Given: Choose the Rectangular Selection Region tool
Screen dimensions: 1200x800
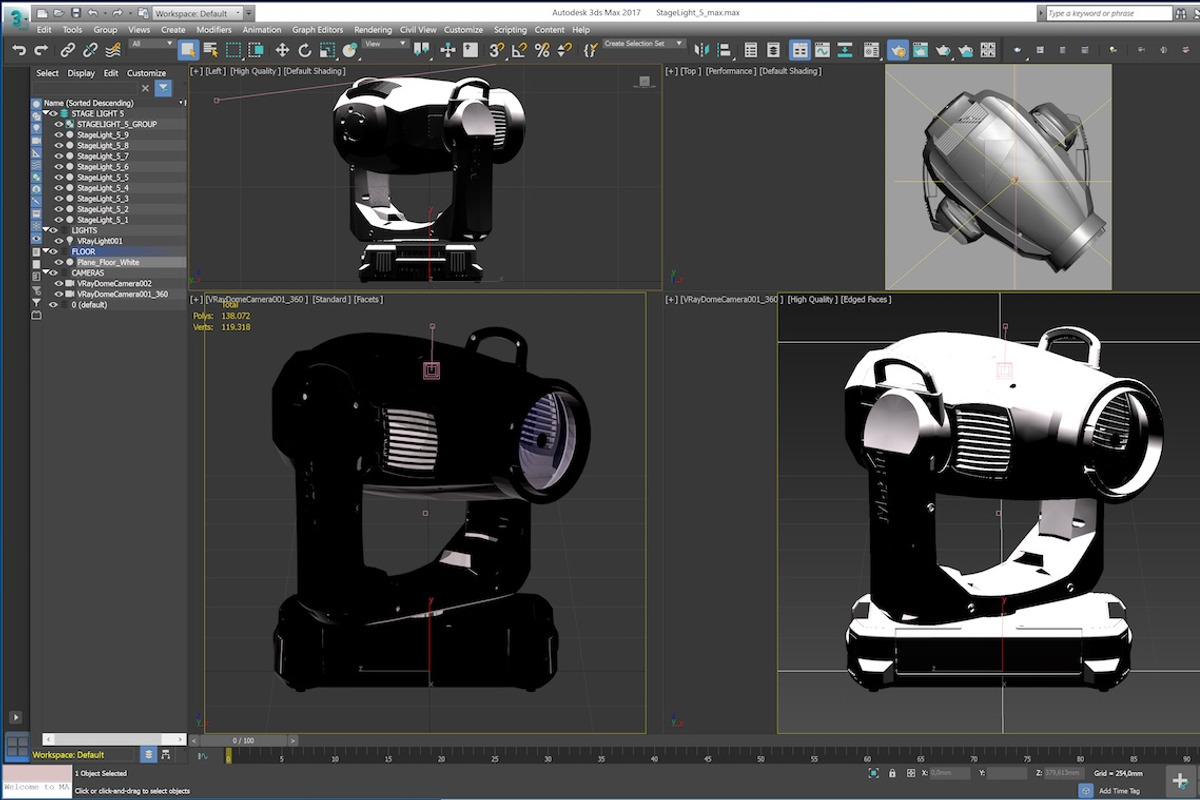Looking at the screenshot, I should click(233, 50).
